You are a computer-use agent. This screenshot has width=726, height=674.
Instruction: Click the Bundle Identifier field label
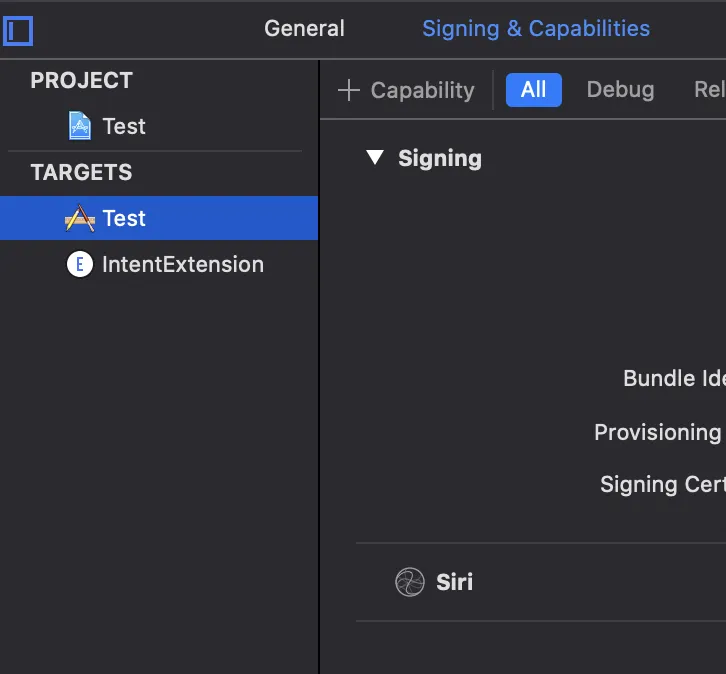click(674, 378)
